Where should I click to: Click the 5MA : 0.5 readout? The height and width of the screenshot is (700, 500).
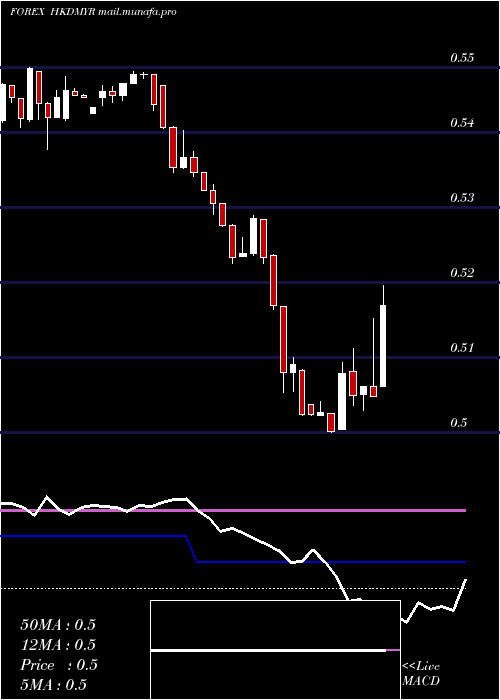pyautogui.click(x=54, y=685)
